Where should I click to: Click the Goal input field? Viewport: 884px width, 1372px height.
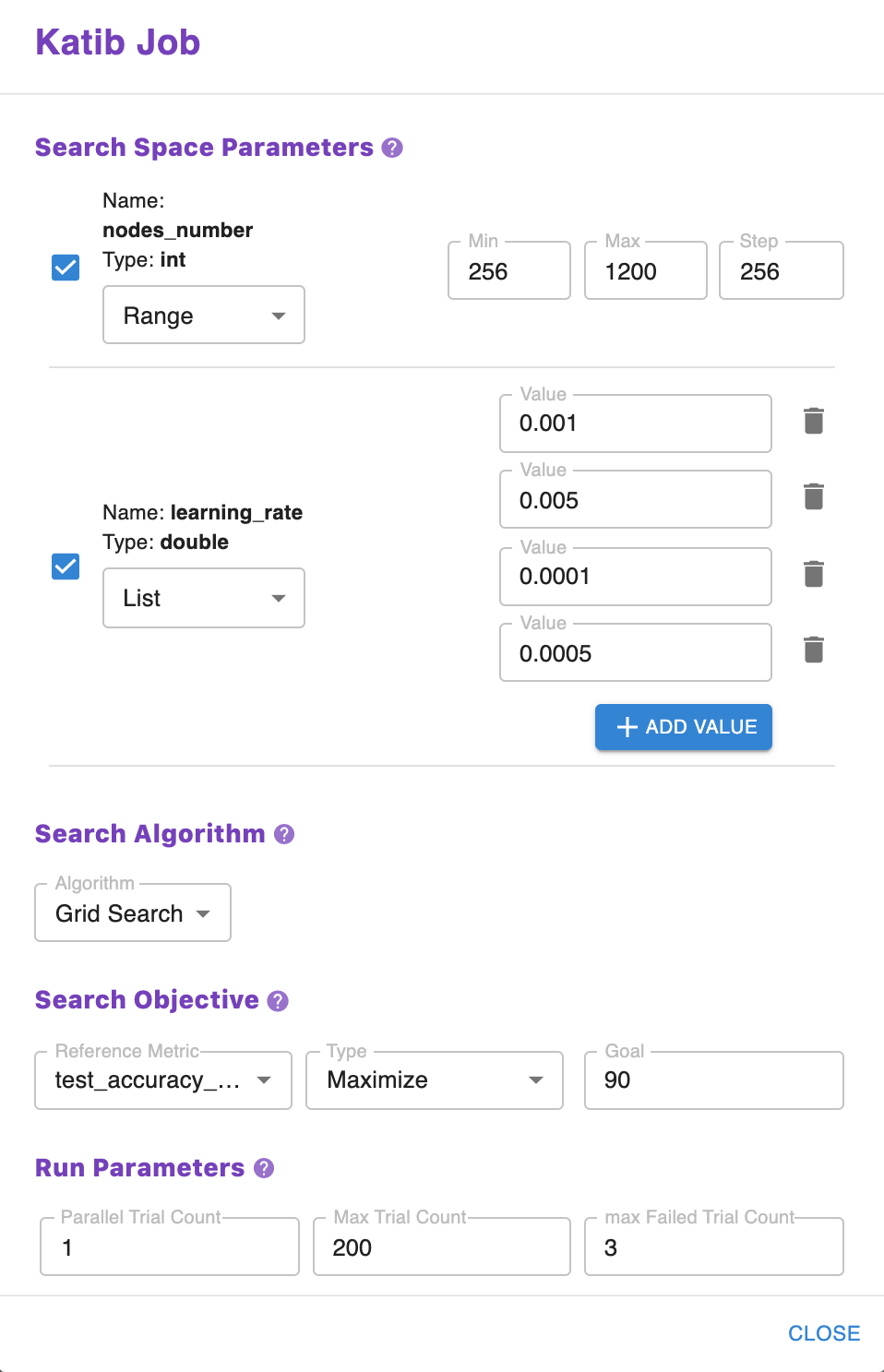click(x=714, y=1080)
